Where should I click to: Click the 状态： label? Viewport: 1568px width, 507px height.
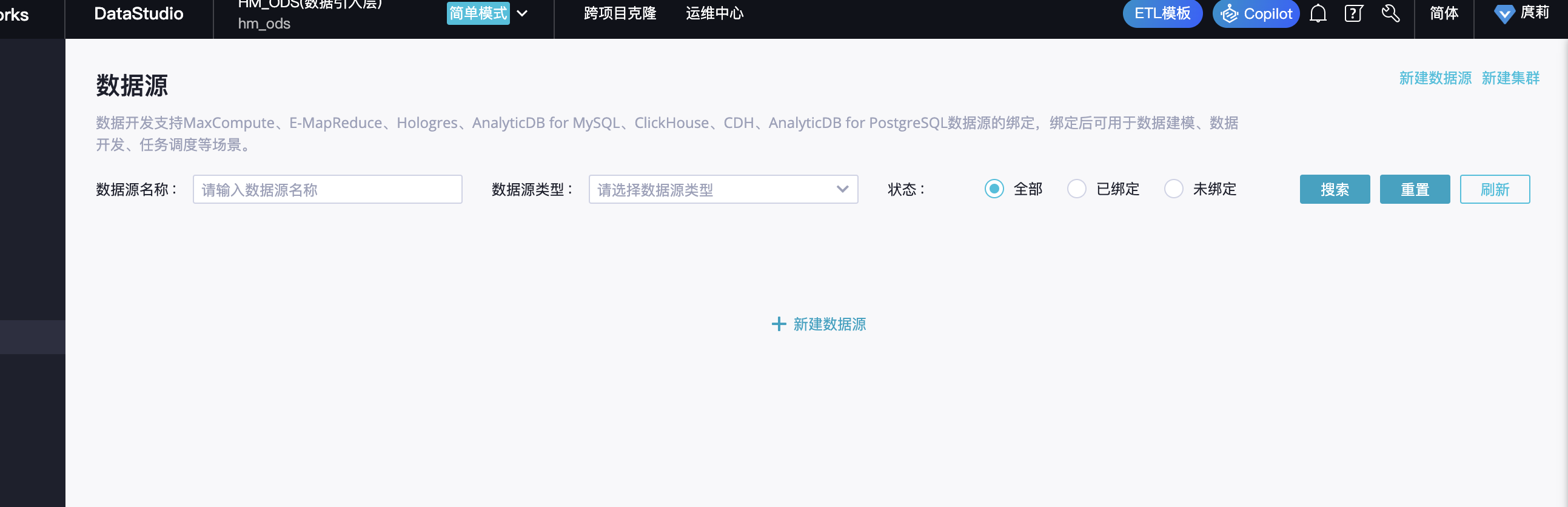(906, 189)
